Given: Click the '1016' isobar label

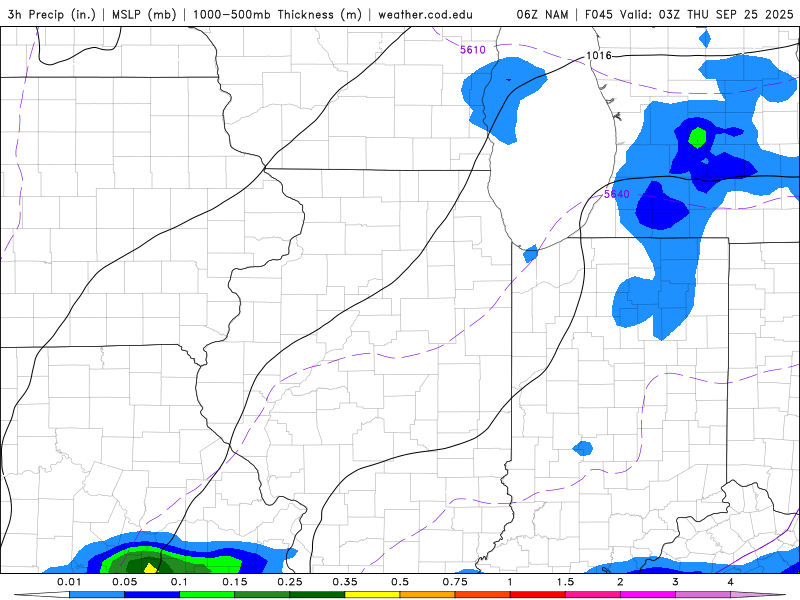Looking at the screenshot, I should tap(598, 55).
